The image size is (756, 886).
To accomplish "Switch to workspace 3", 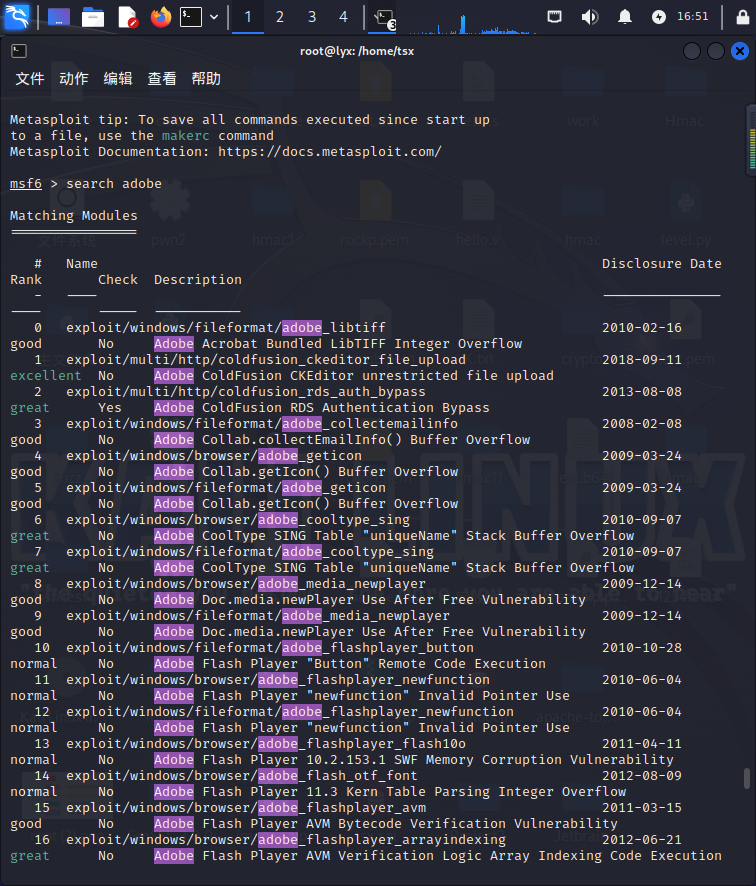I will point(312,17).
